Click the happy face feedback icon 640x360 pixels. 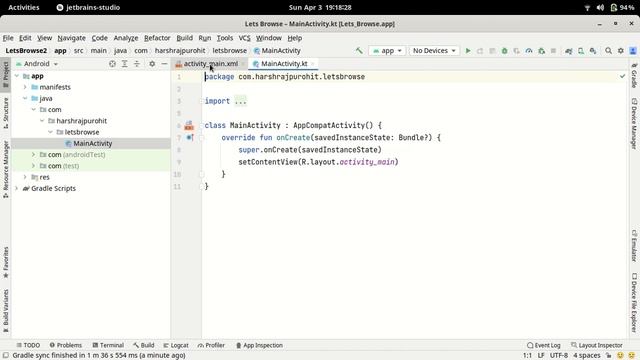[x=620, y=356]
